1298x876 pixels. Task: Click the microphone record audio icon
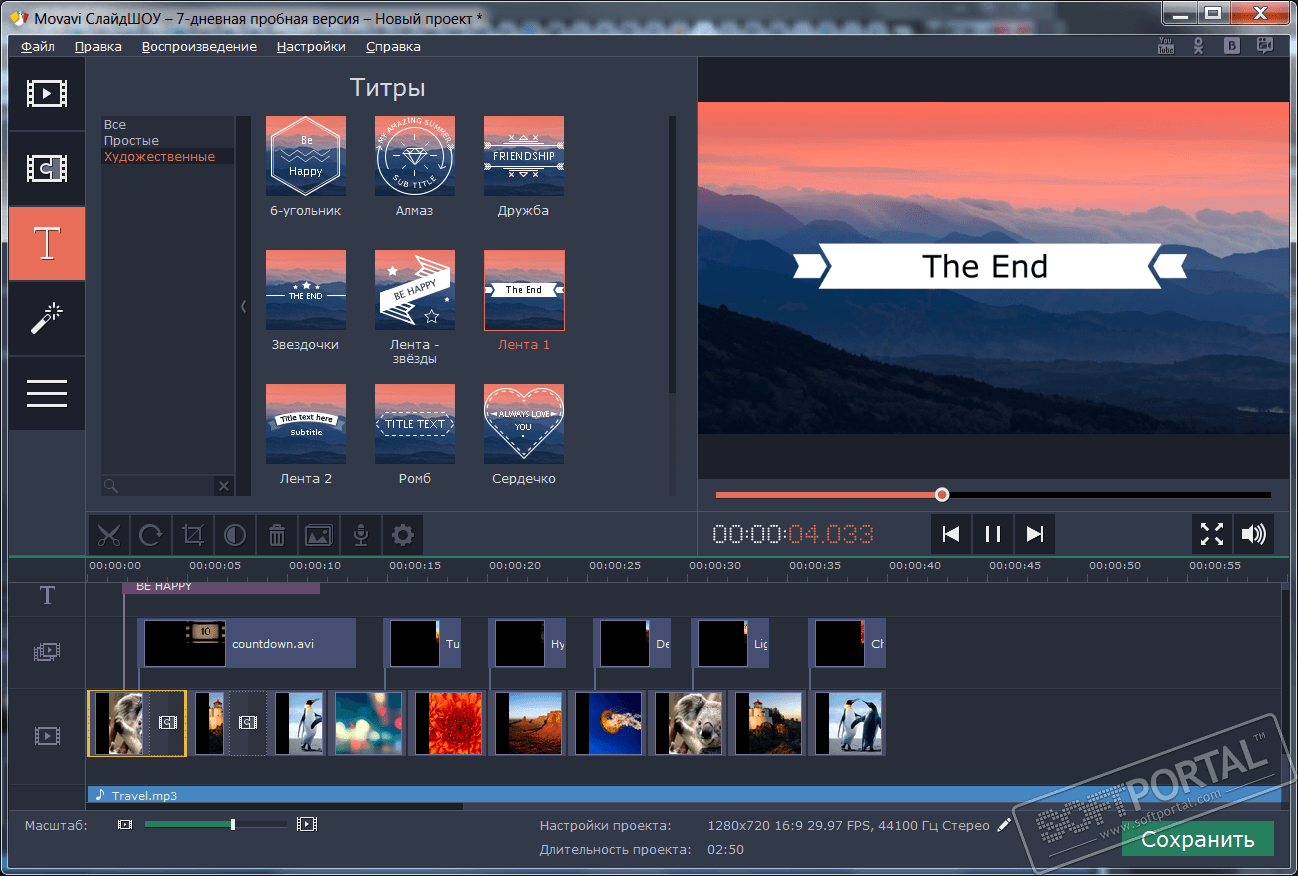click(x=361, y=535)
